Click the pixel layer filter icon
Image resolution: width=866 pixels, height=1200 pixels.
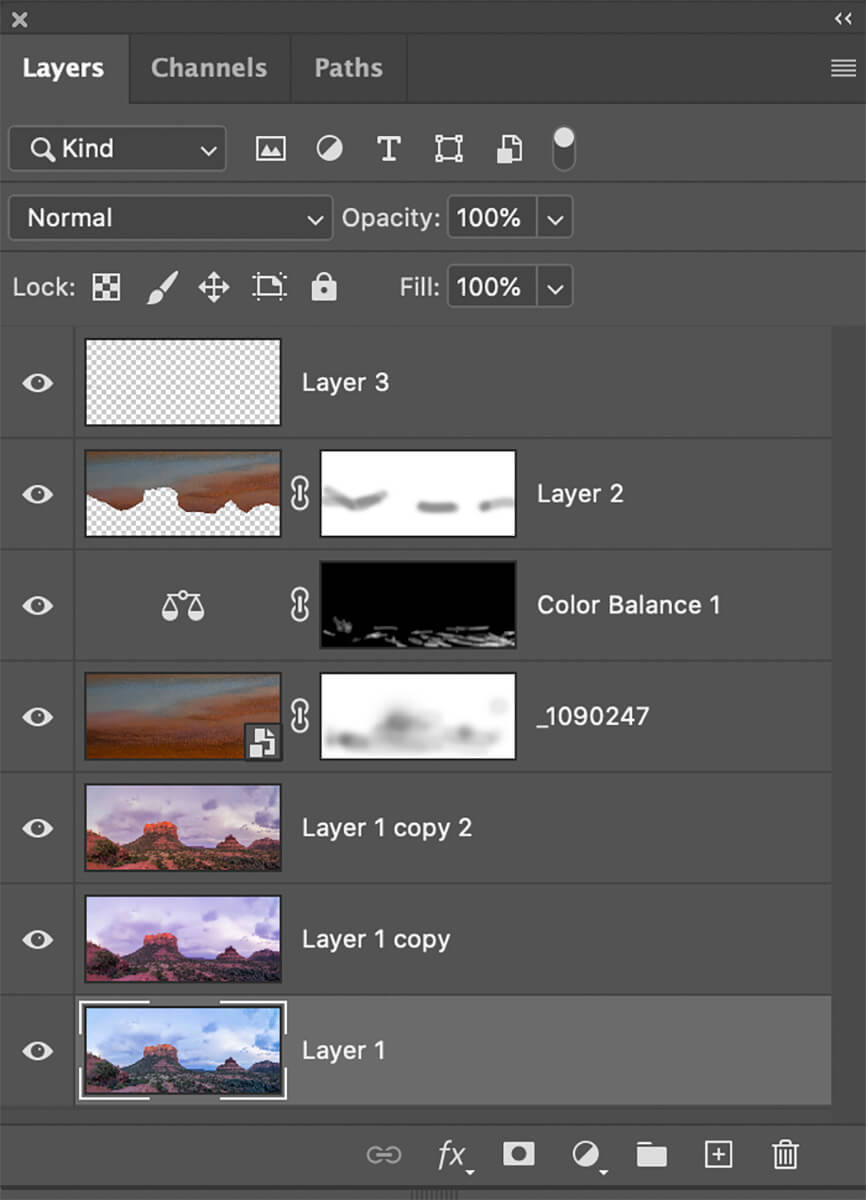(x=270, y=149)
